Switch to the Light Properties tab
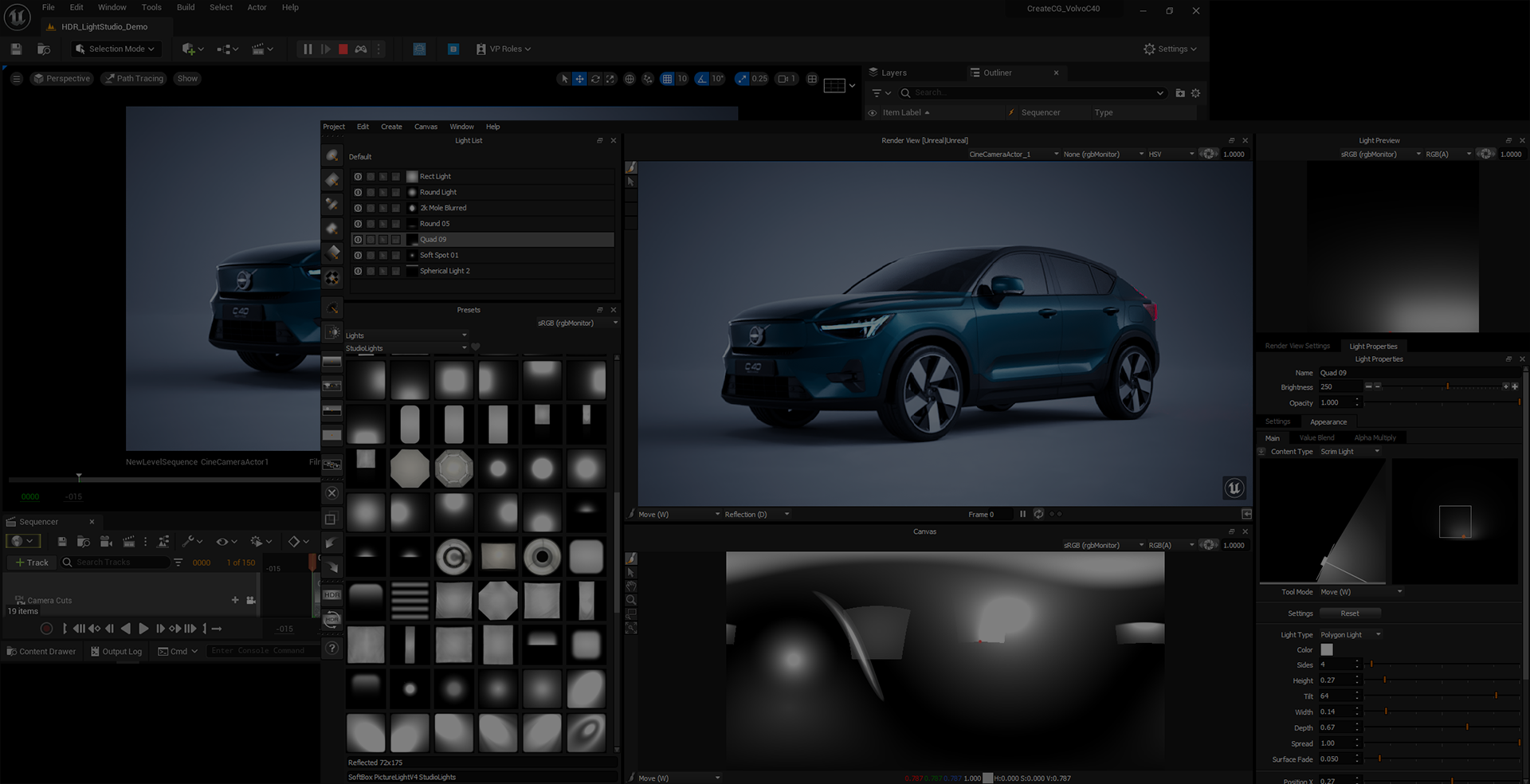 (x=1373, y=347)
